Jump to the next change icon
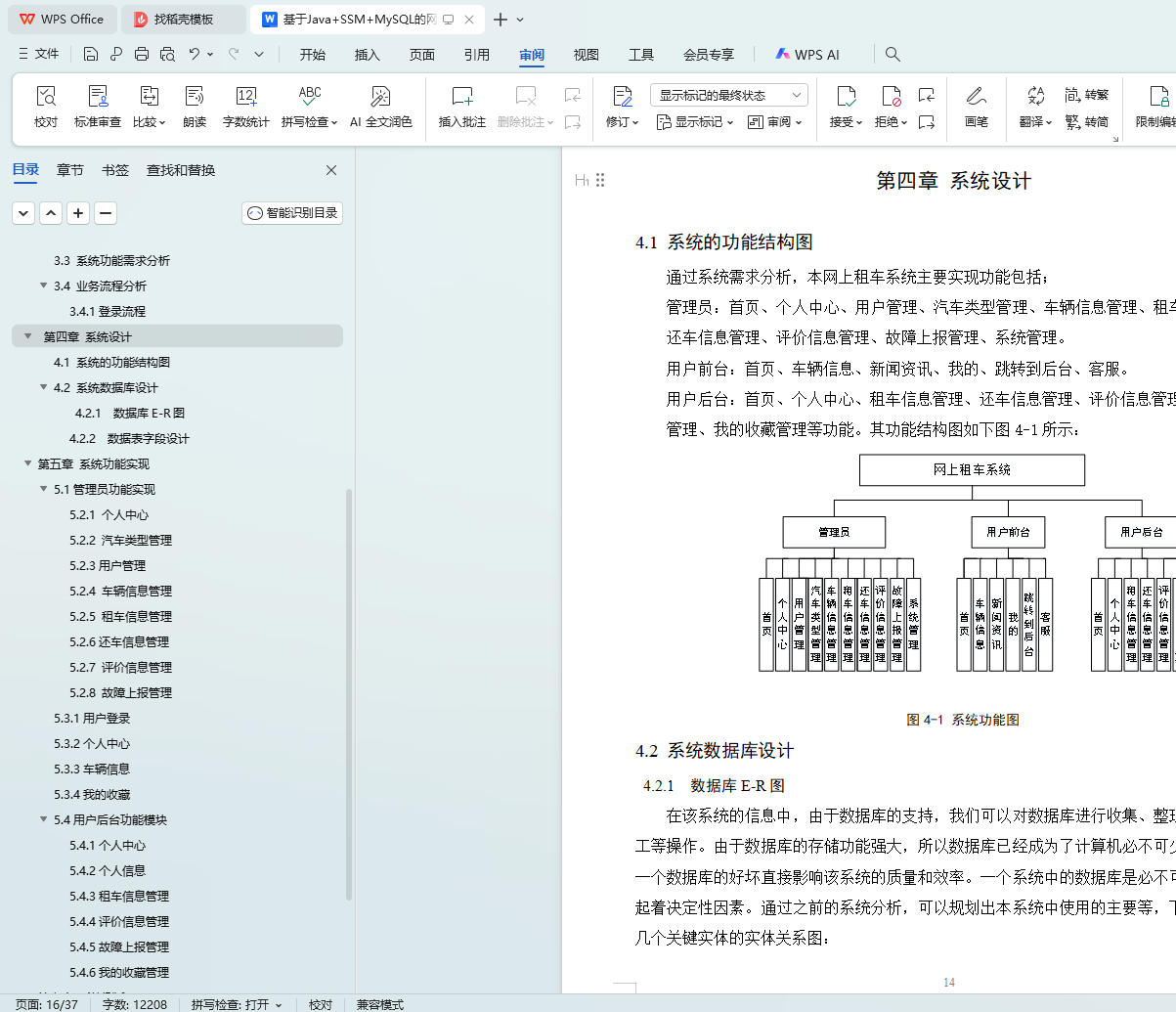The width and height of the screenshot is (1176, 1012). 927,122
